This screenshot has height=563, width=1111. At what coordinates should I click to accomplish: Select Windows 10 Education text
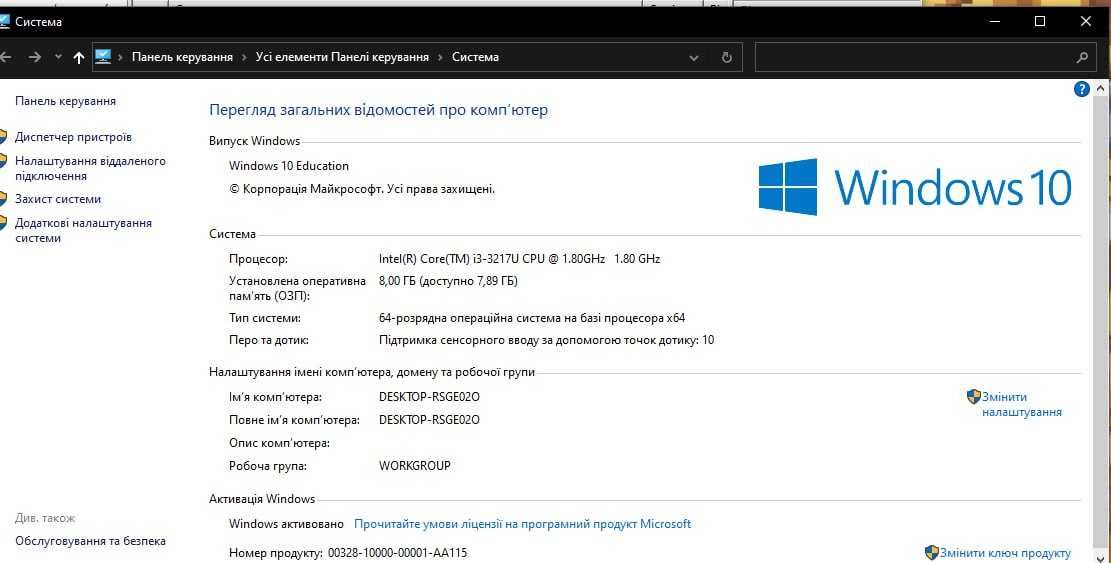coord(289,166)
